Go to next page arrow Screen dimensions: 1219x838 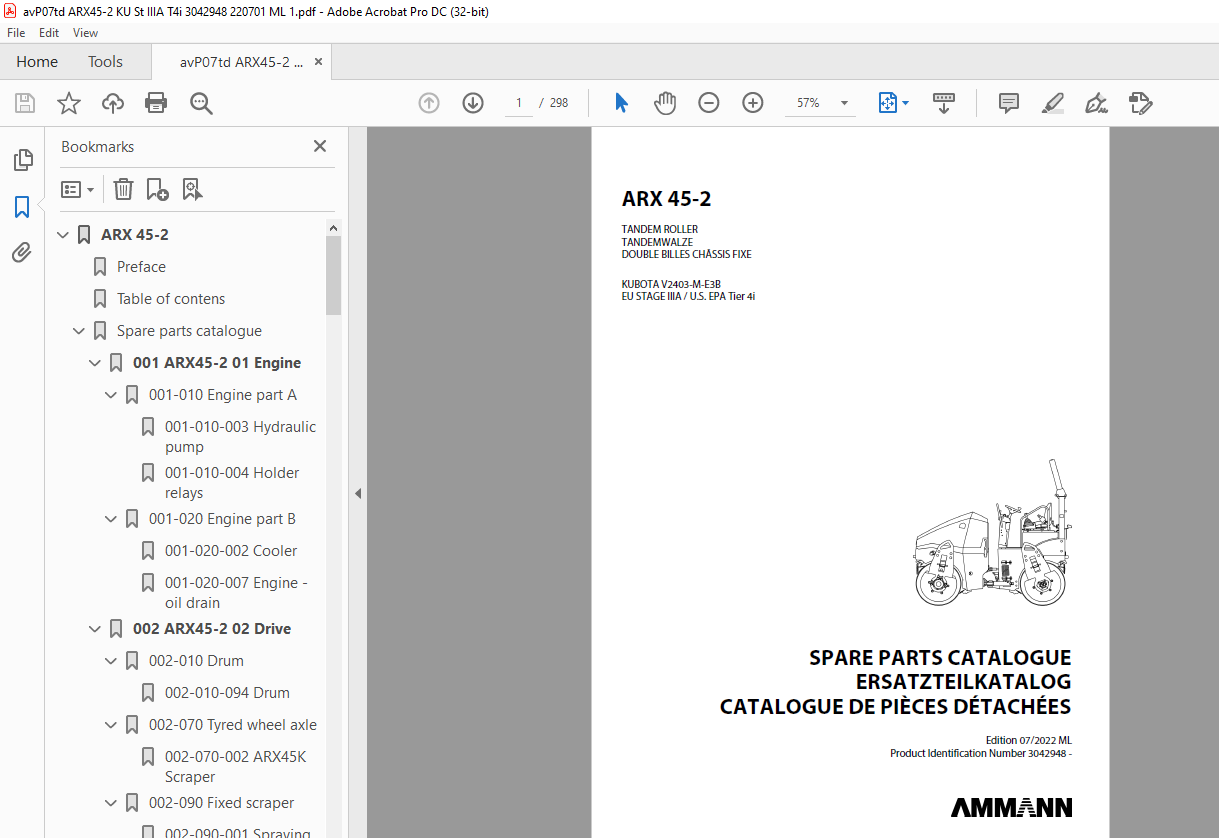pyautogui.click(x=473, y=103)
